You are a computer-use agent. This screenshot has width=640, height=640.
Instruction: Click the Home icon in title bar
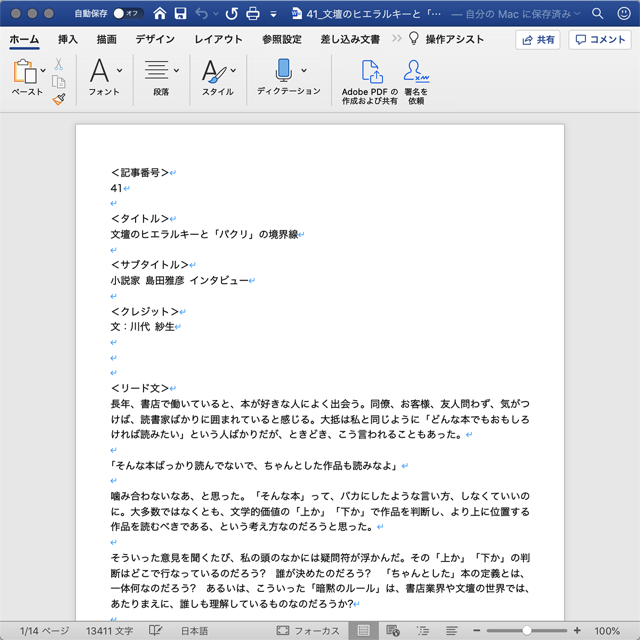tap(156, 14)
